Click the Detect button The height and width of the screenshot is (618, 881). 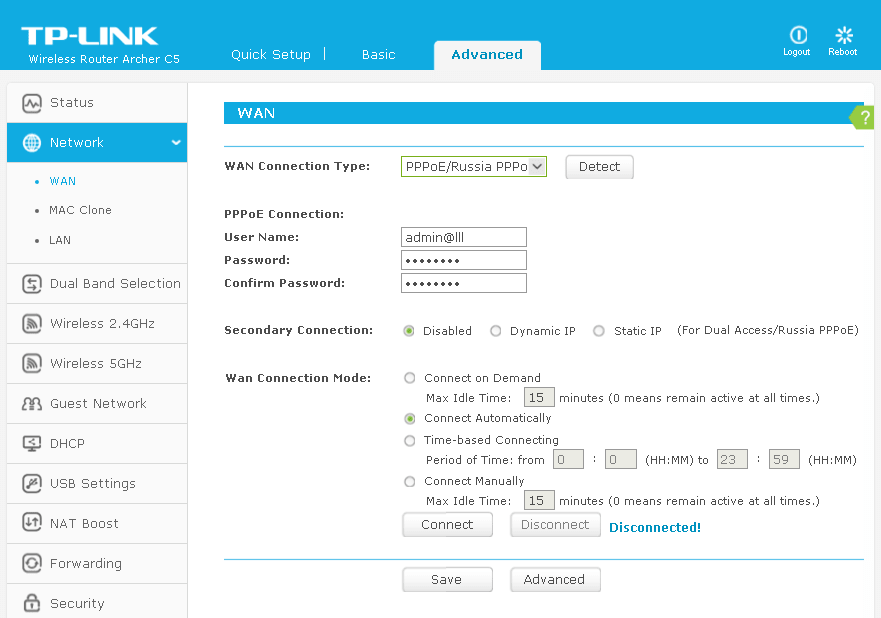click(599, 167)
